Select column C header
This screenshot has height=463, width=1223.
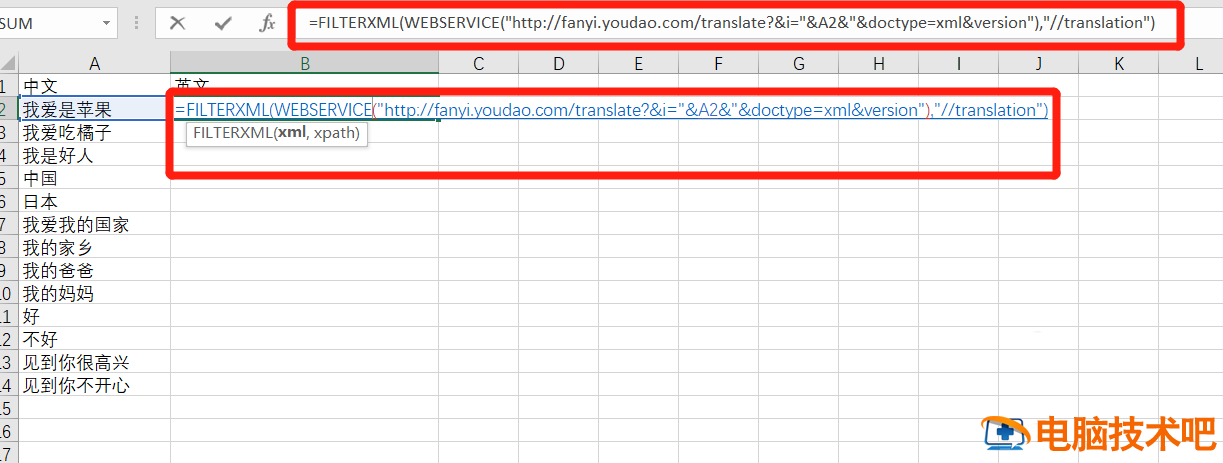[479, 64]
